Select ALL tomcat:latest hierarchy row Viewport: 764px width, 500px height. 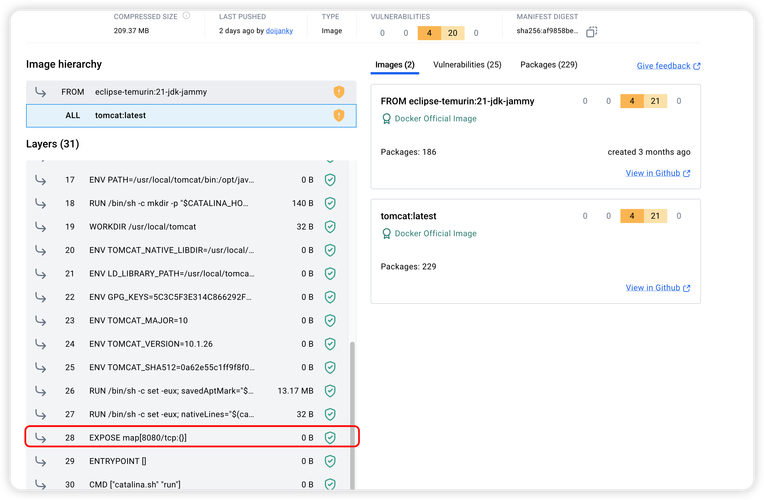pyautogui.click(x=191, y=115)
